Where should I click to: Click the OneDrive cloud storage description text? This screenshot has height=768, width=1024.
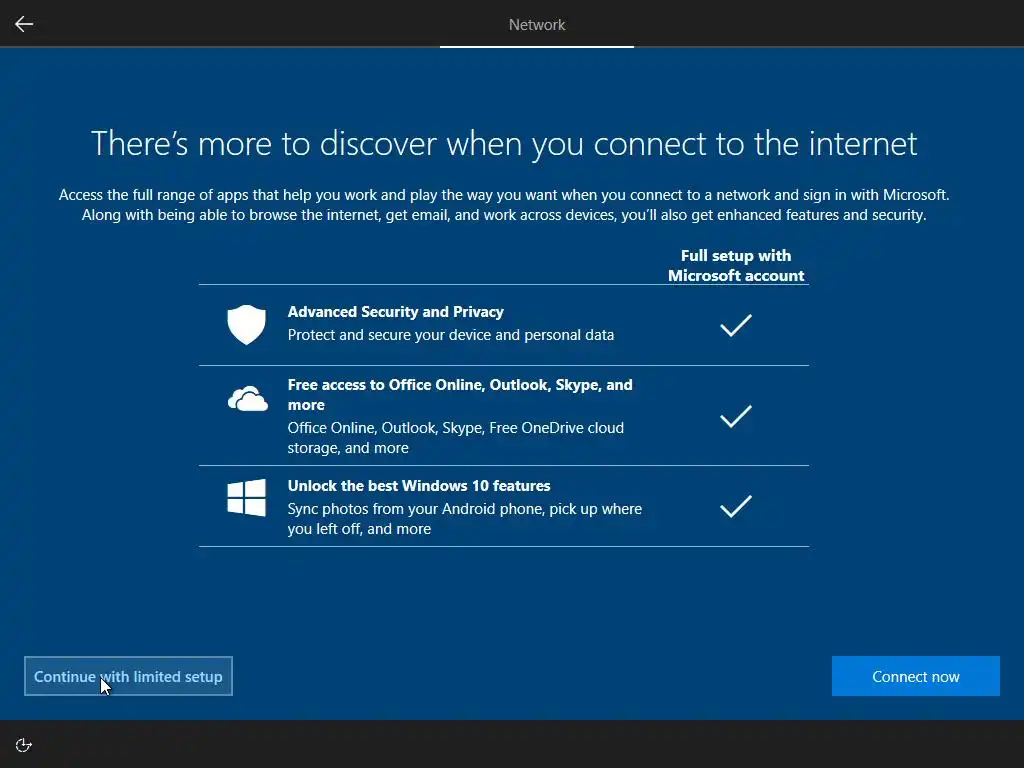pyautogui.click(x=455, y=438)
